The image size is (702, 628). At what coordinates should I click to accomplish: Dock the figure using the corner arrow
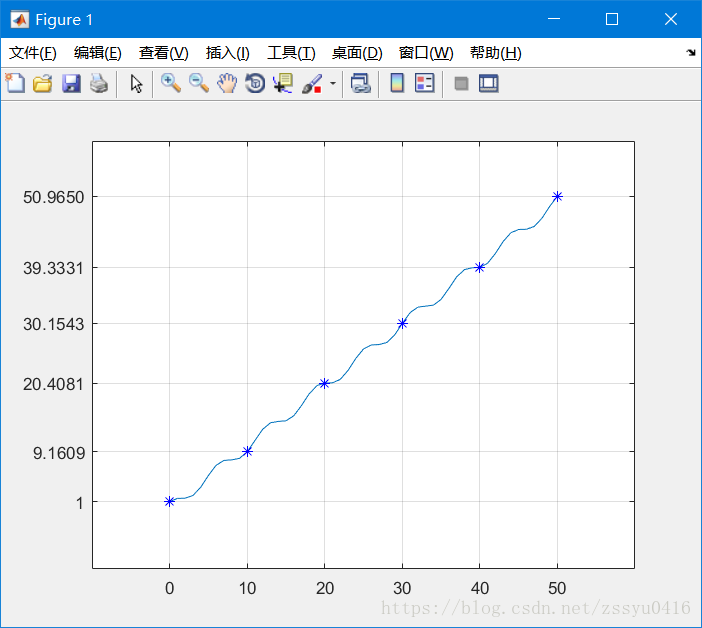coord(690,53)
